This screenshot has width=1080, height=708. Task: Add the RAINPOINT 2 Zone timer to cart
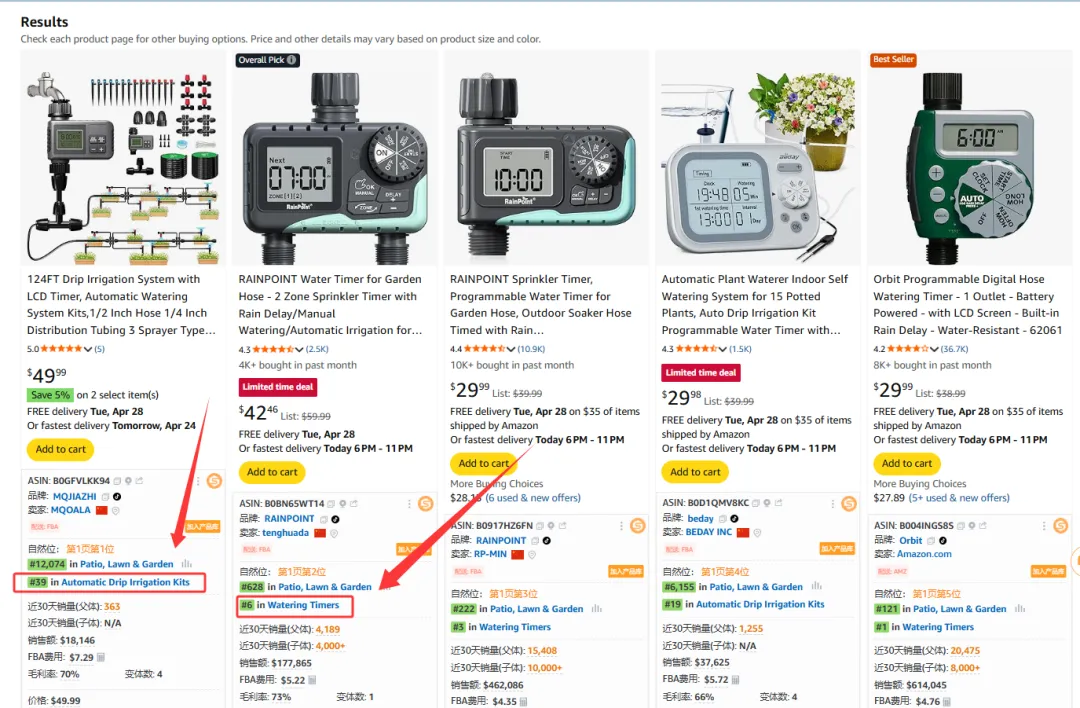tap(272, 472)
